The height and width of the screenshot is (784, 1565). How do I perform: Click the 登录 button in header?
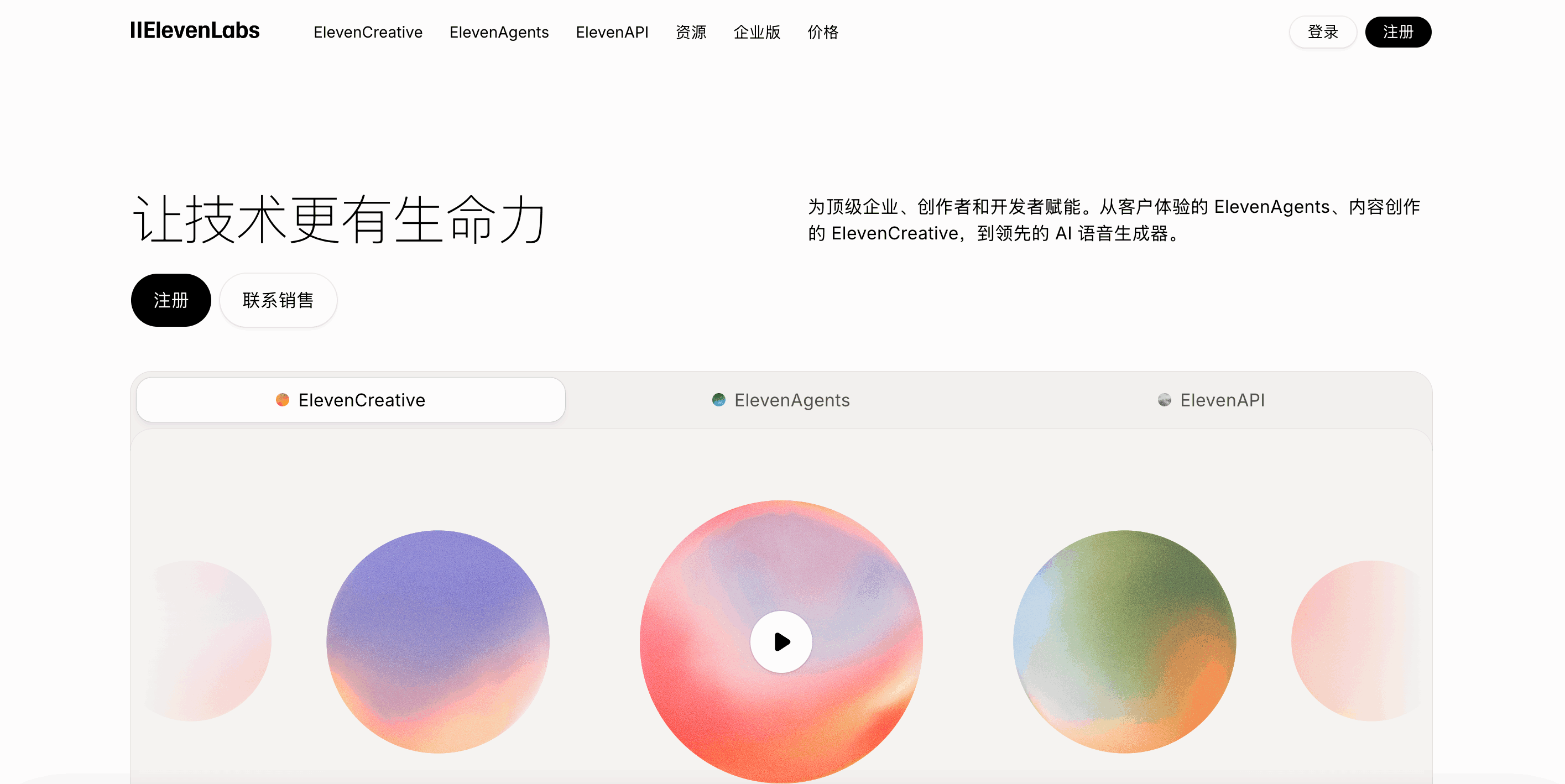click(x=1323, y=32)
